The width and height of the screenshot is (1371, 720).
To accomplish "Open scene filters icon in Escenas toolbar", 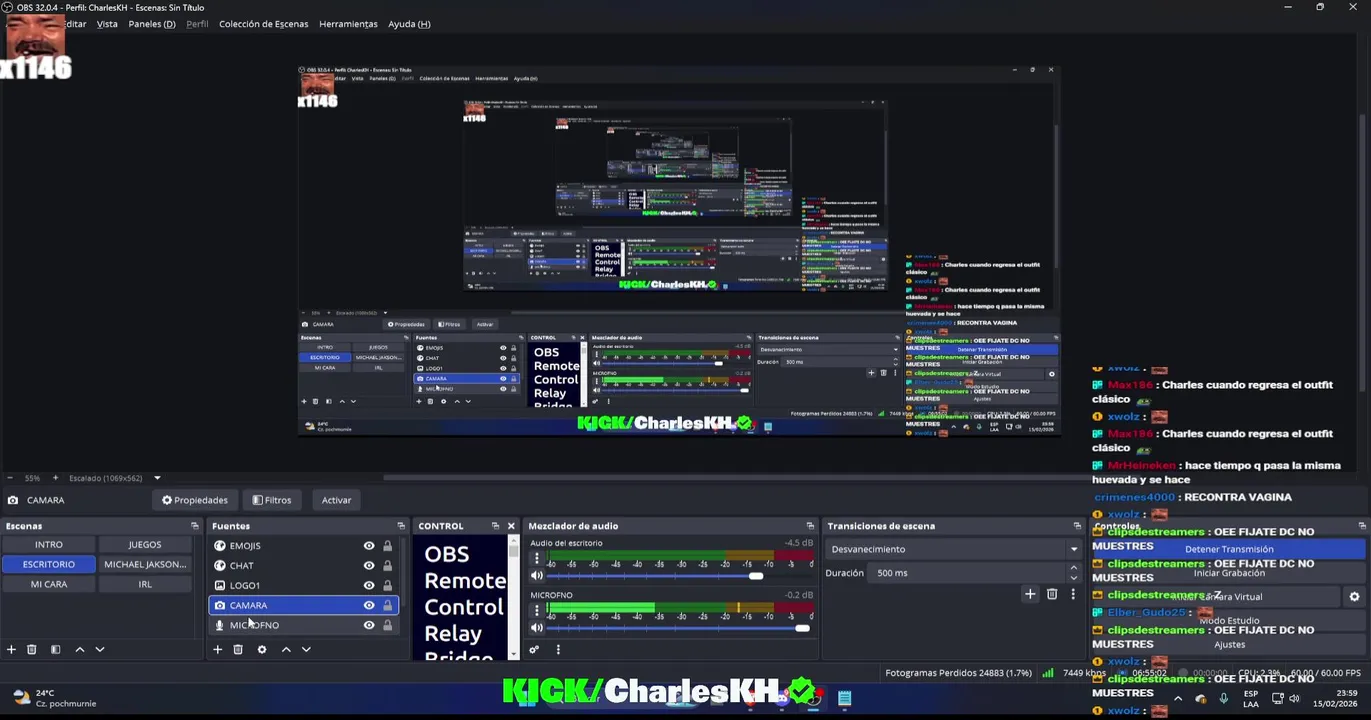I will 55,650.
